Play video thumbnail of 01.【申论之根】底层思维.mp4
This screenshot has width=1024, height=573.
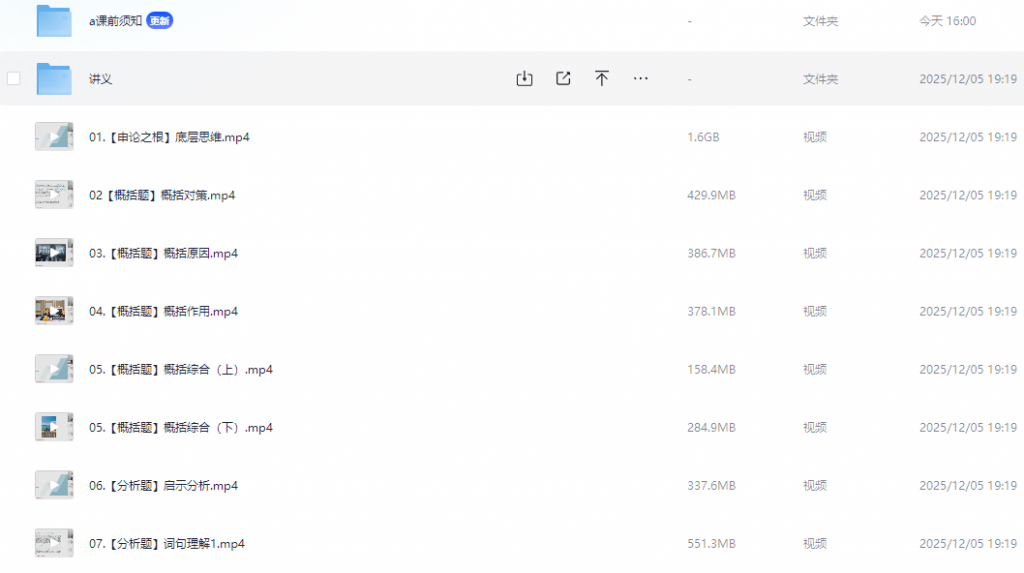tap(54, 137)
